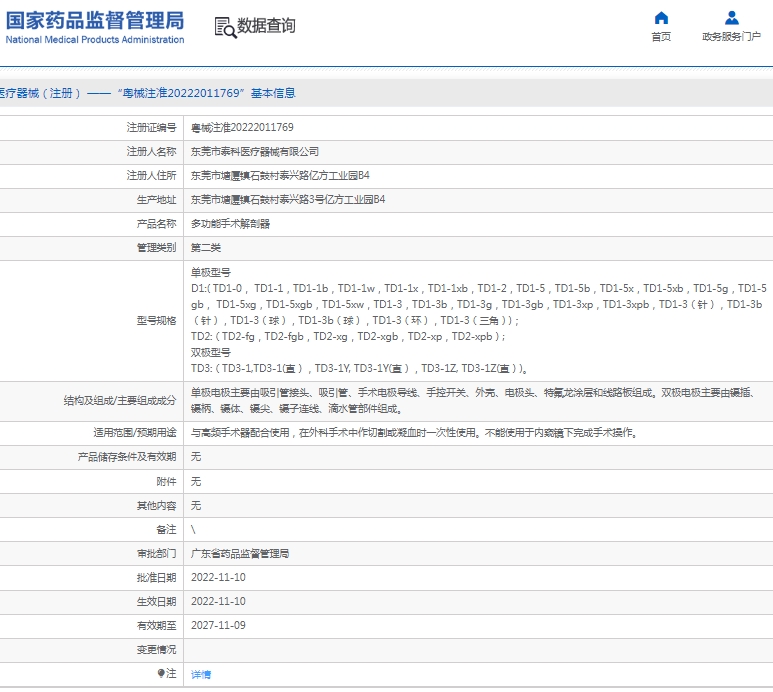Screen dimensions: 773x692
Task: Click the 有效期至 row label
Action: pyautogui.click(x=156, y=625)
